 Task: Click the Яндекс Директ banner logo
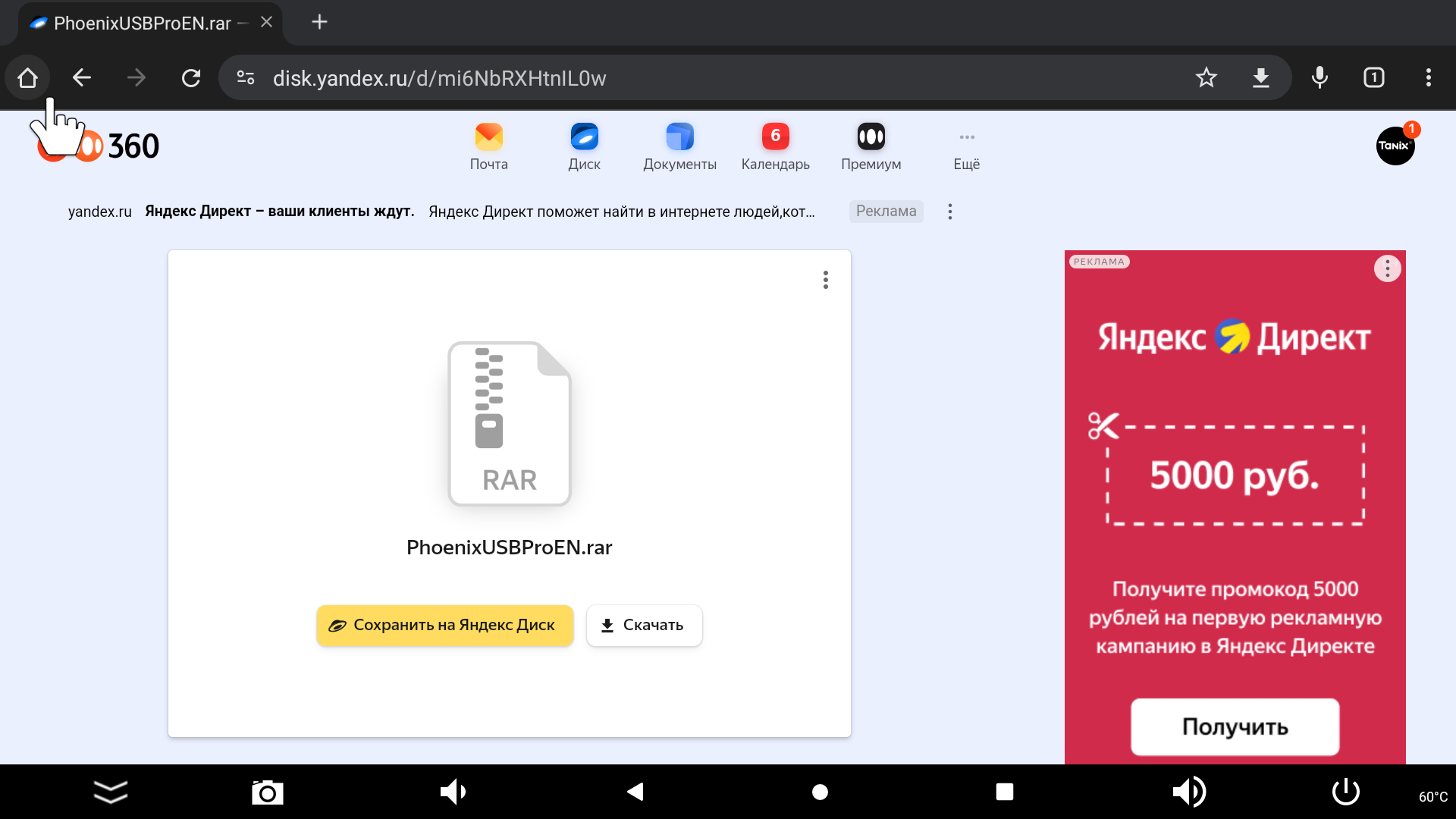click(1235, 337)
